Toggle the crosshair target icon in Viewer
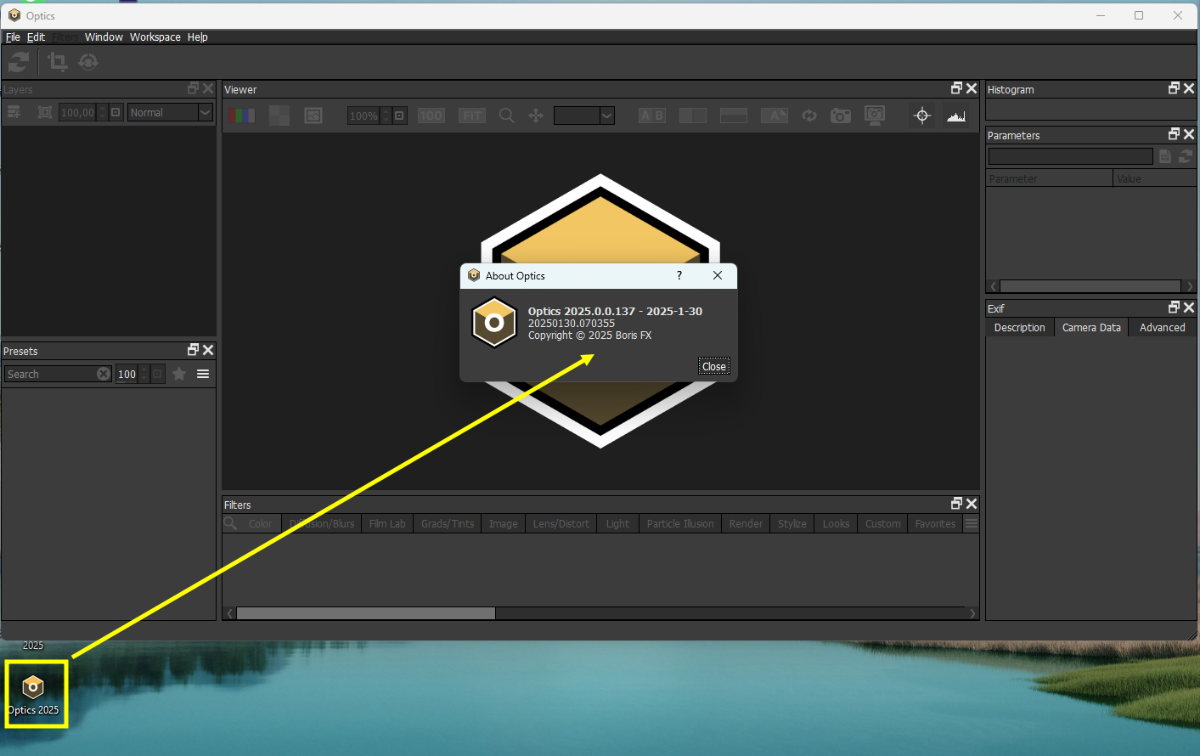Viewport: 1200px width, 756px height. (x=923, y=116)
